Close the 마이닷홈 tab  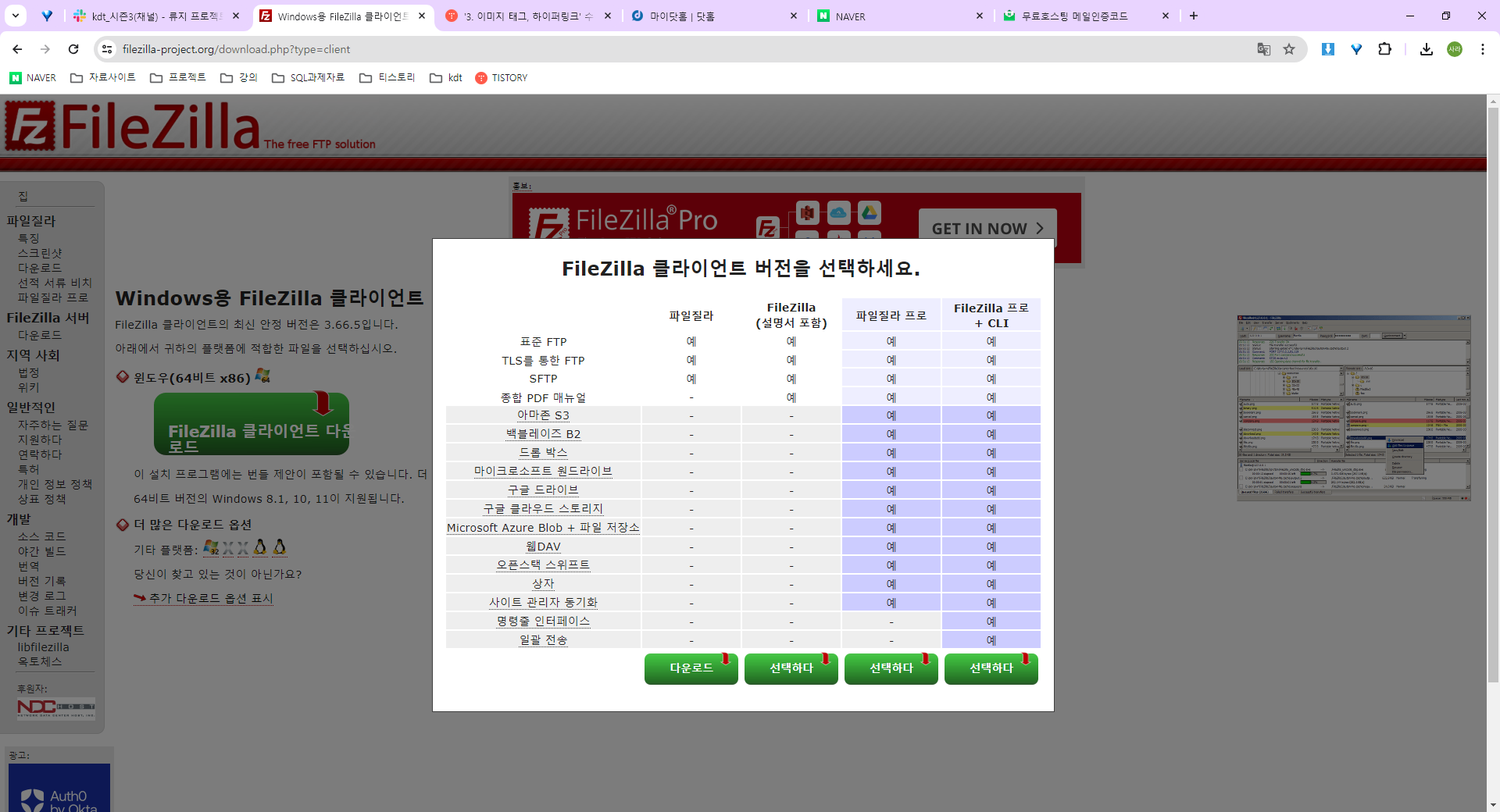(x=794, y=16)
